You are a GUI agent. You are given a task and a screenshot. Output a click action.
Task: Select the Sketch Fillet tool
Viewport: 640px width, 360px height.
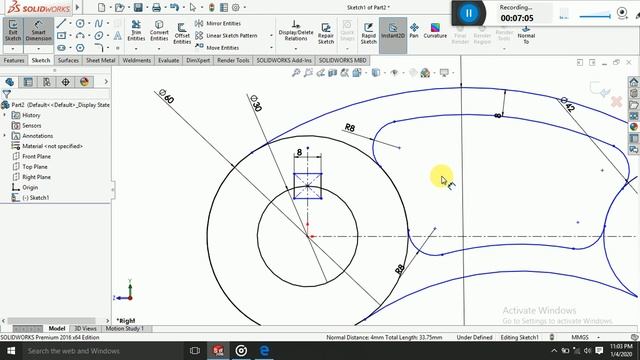pos(99,48)
